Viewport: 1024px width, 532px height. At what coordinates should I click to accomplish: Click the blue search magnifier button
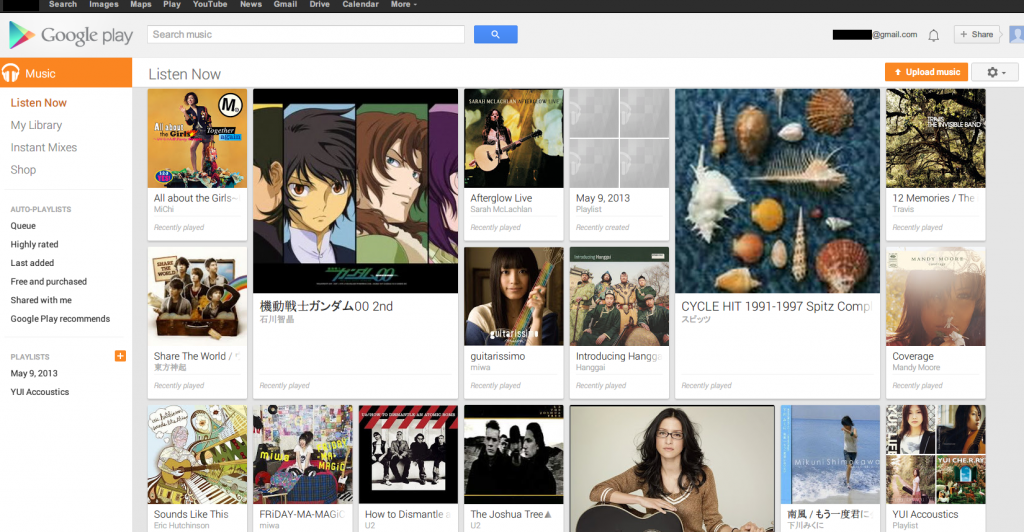(495, 35)
